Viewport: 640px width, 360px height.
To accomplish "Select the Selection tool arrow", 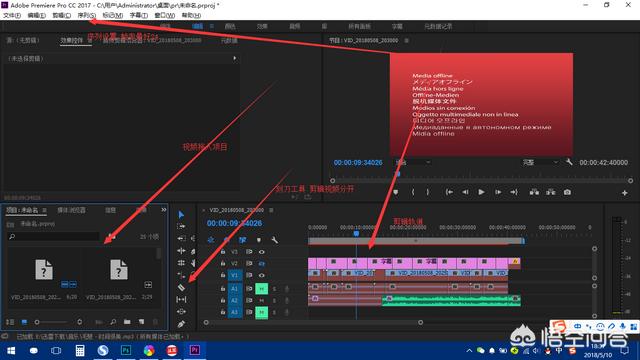I will pos(181,215).
